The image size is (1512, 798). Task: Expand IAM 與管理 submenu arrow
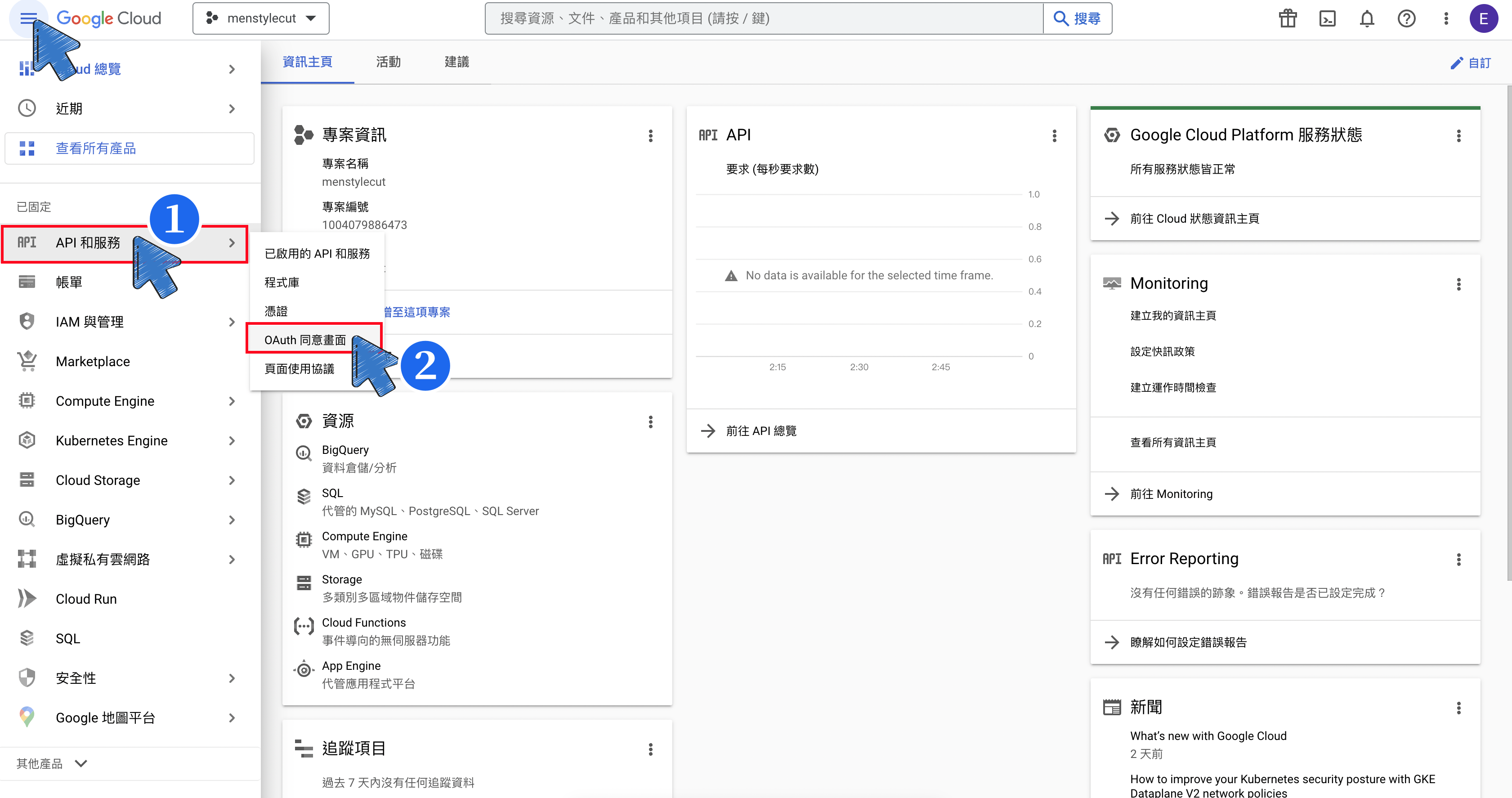point(232,322)
